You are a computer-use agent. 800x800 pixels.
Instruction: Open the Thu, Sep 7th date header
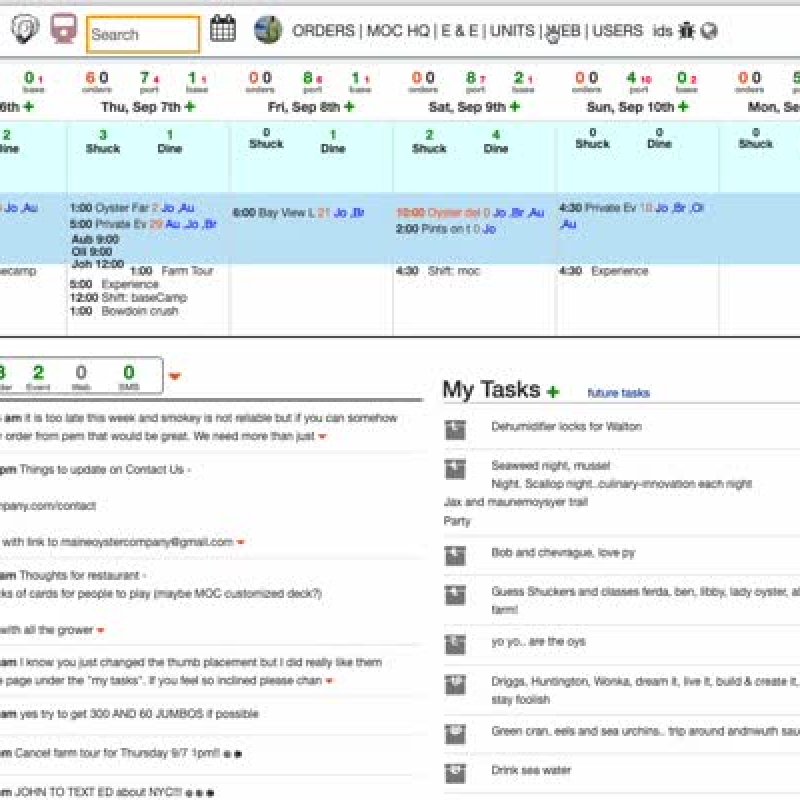(141, 107)
